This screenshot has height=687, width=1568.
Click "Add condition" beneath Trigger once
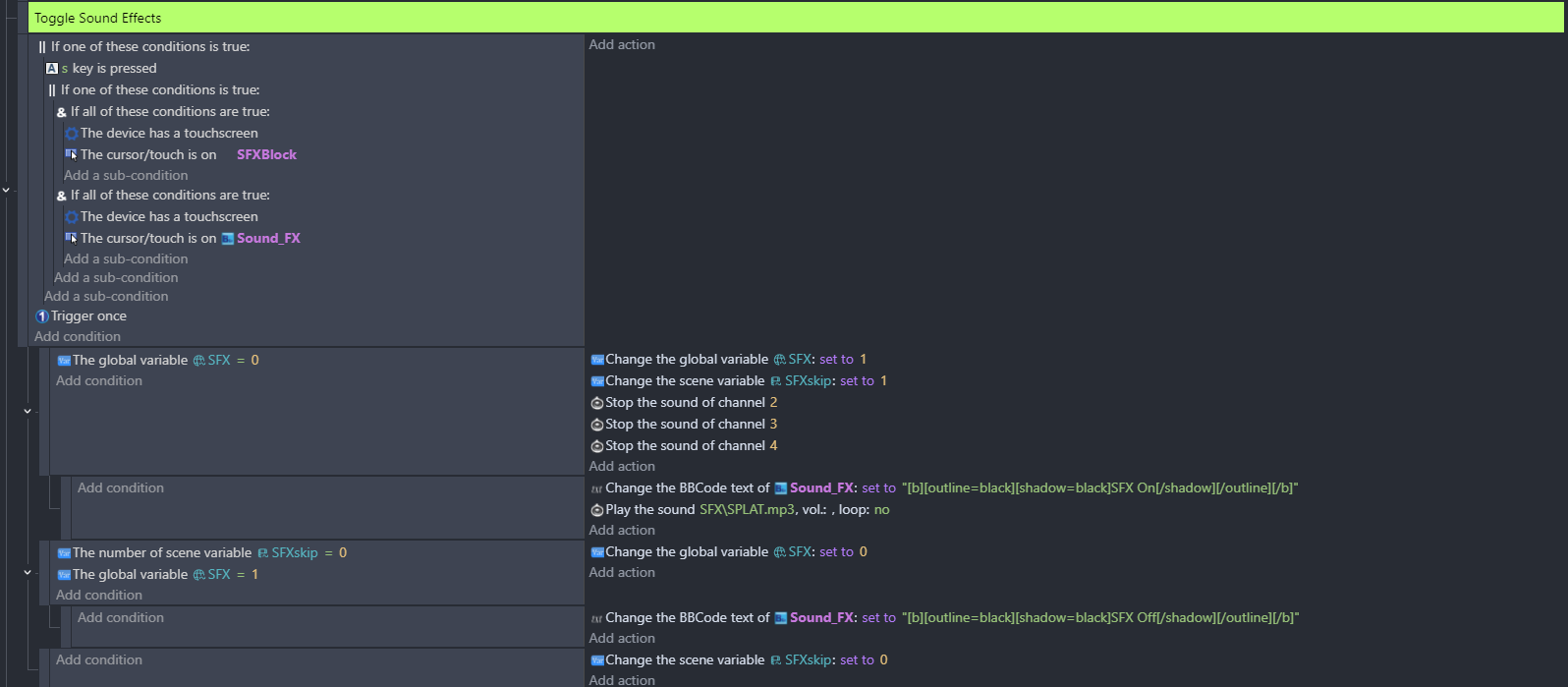tap(78, 337)
